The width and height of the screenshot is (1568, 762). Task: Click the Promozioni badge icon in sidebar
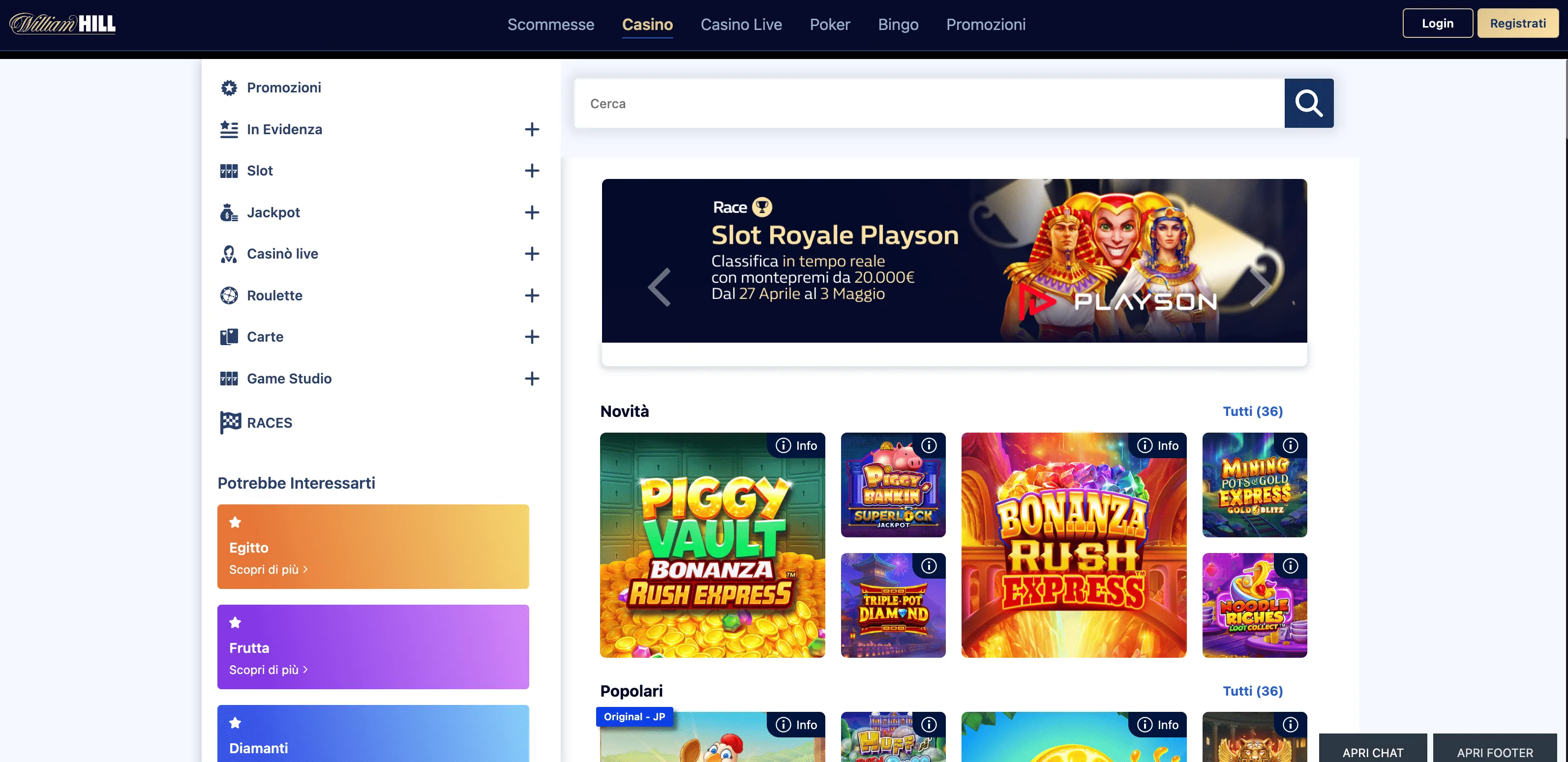229,88
